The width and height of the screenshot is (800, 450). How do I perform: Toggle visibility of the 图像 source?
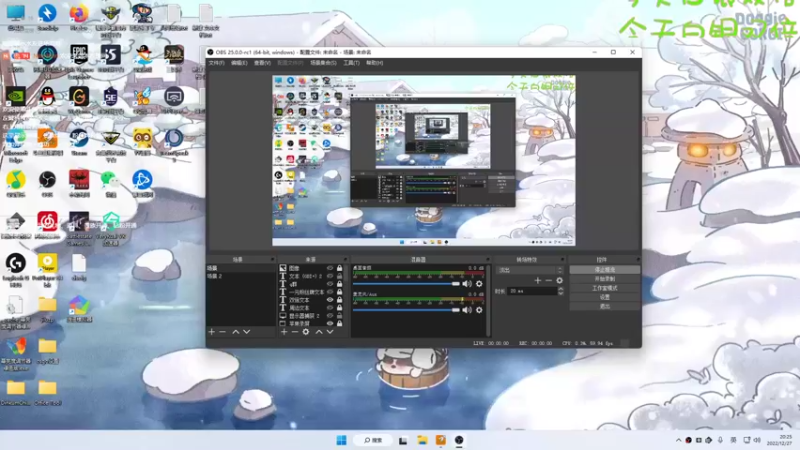pyautogui.click(x=330, y=268)
